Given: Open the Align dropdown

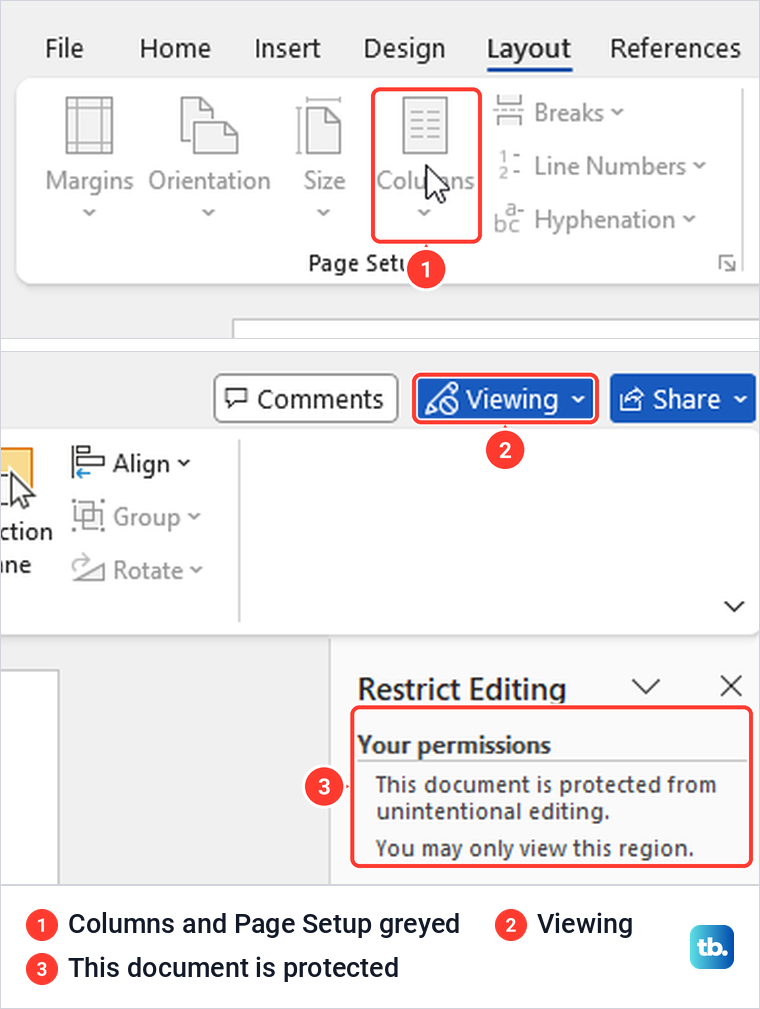Looking at the screenshot, I should pos(131,463).
